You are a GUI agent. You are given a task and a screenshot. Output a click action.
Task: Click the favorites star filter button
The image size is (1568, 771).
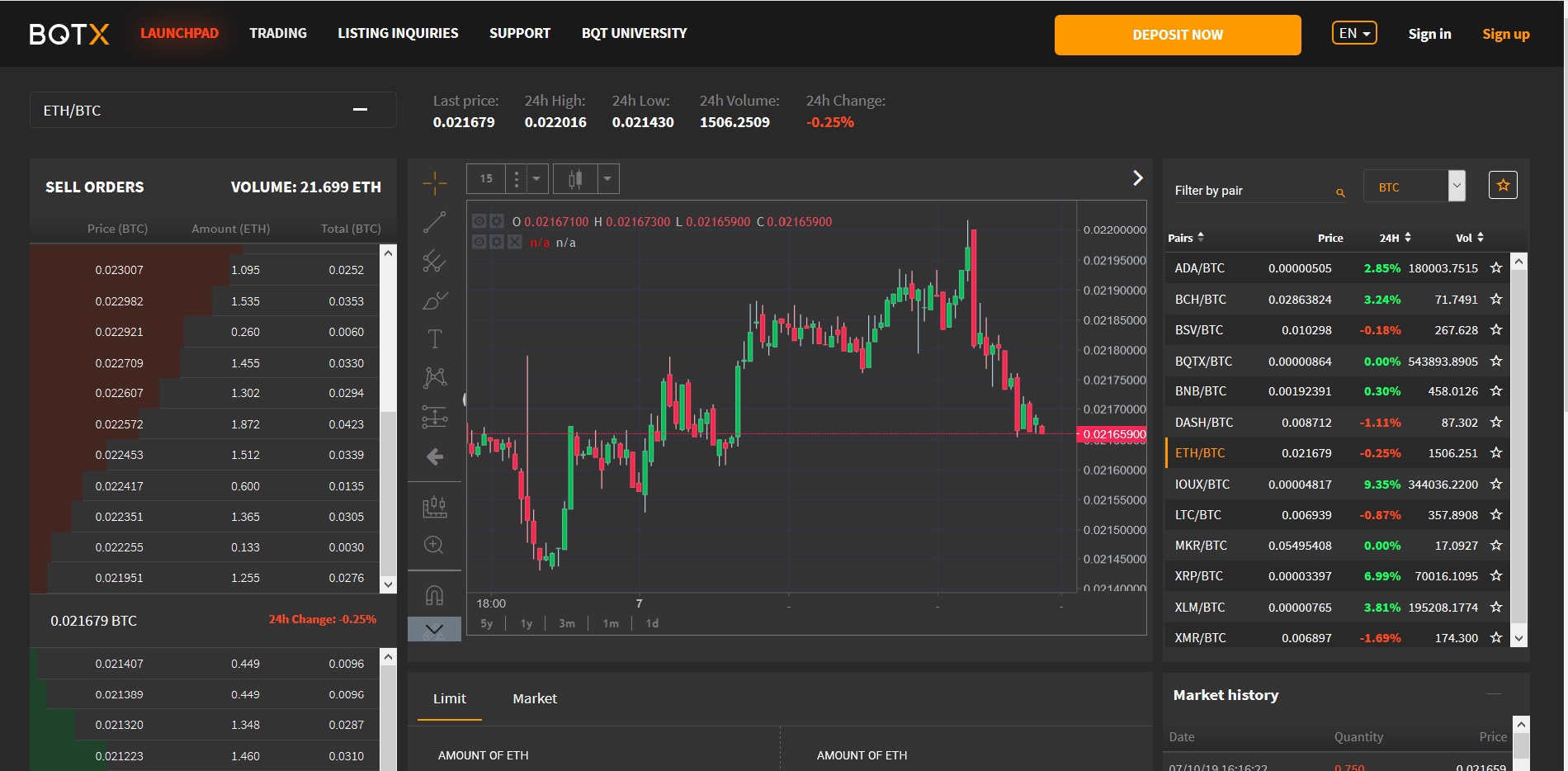[x=1503, y=185]
